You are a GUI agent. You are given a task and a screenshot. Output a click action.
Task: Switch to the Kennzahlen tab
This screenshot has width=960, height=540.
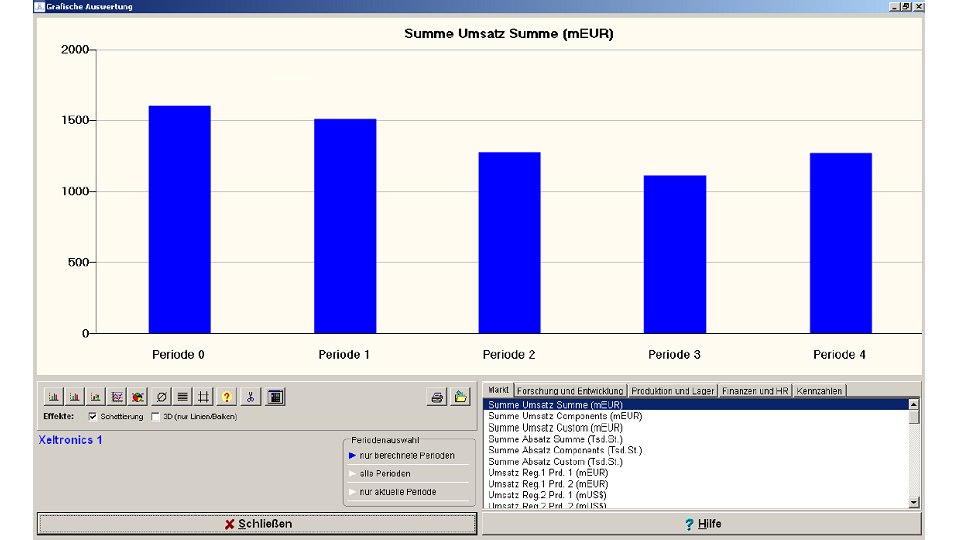point(819,391)
